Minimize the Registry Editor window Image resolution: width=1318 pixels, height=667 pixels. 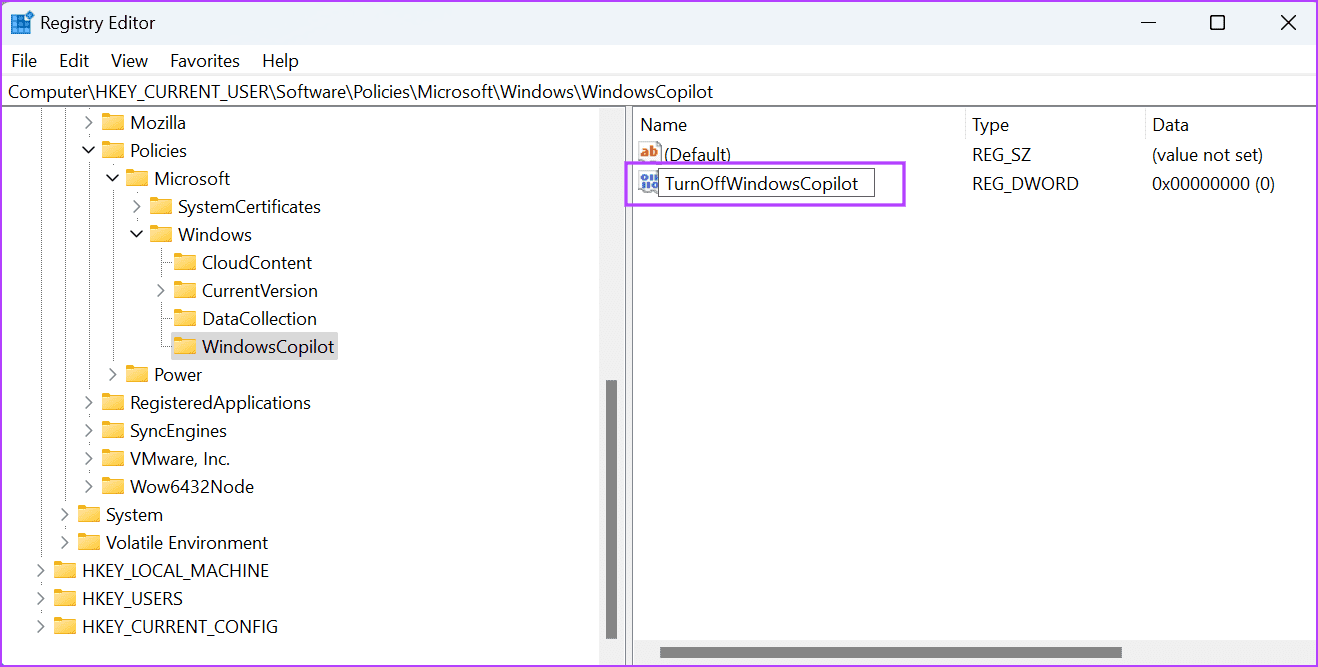(x=1149, y=22)
